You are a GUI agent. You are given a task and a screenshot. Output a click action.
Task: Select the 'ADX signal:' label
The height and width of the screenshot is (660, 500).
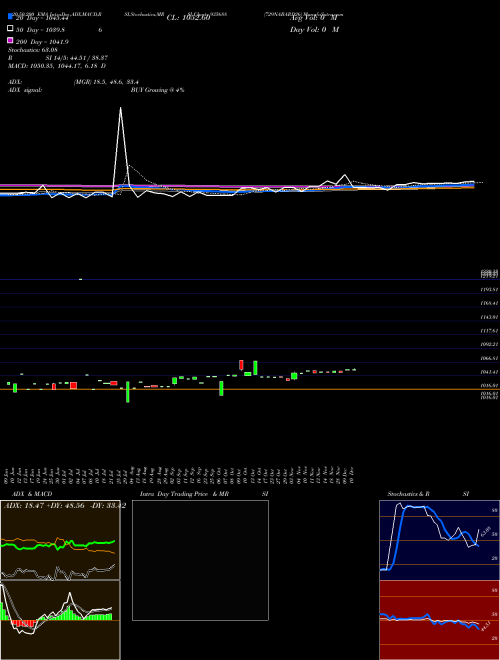[x=25, y=90]
